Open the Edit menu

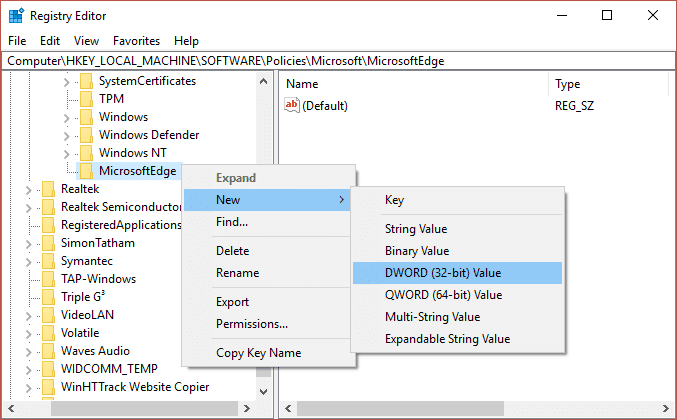(50, 41)
